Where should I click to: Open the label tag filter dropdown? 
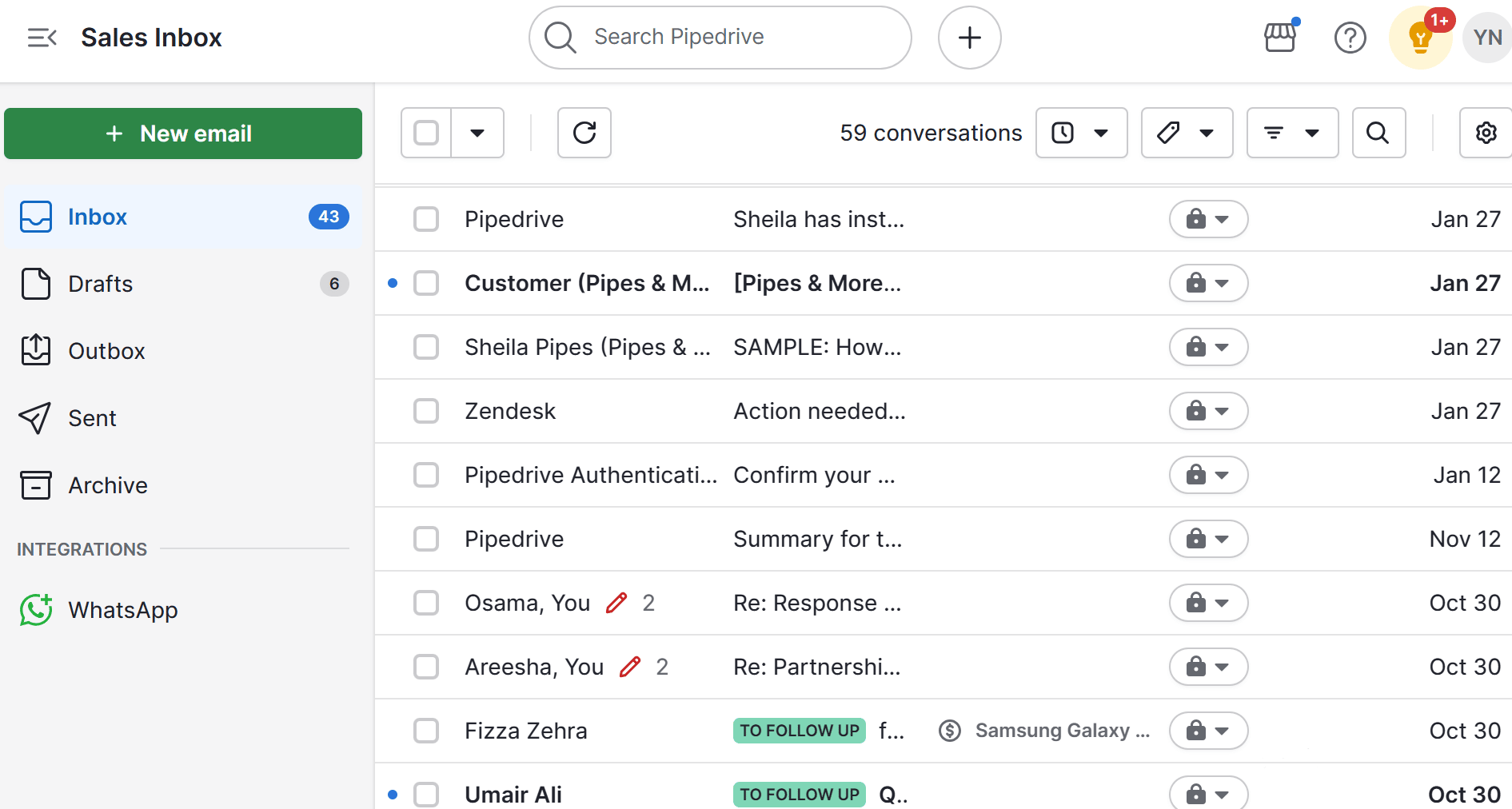click(x=1187, y=133)
